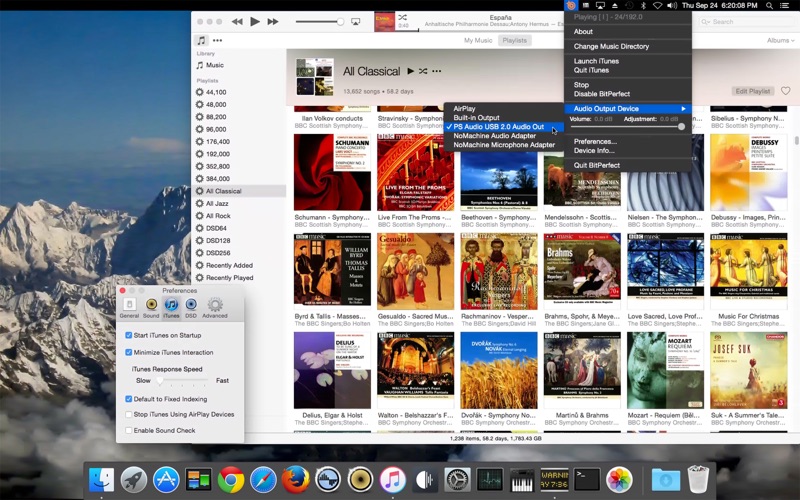This screenshot has width=800, height=500.
Task: Click the Edit Playlist button
Action: (753, 91)
